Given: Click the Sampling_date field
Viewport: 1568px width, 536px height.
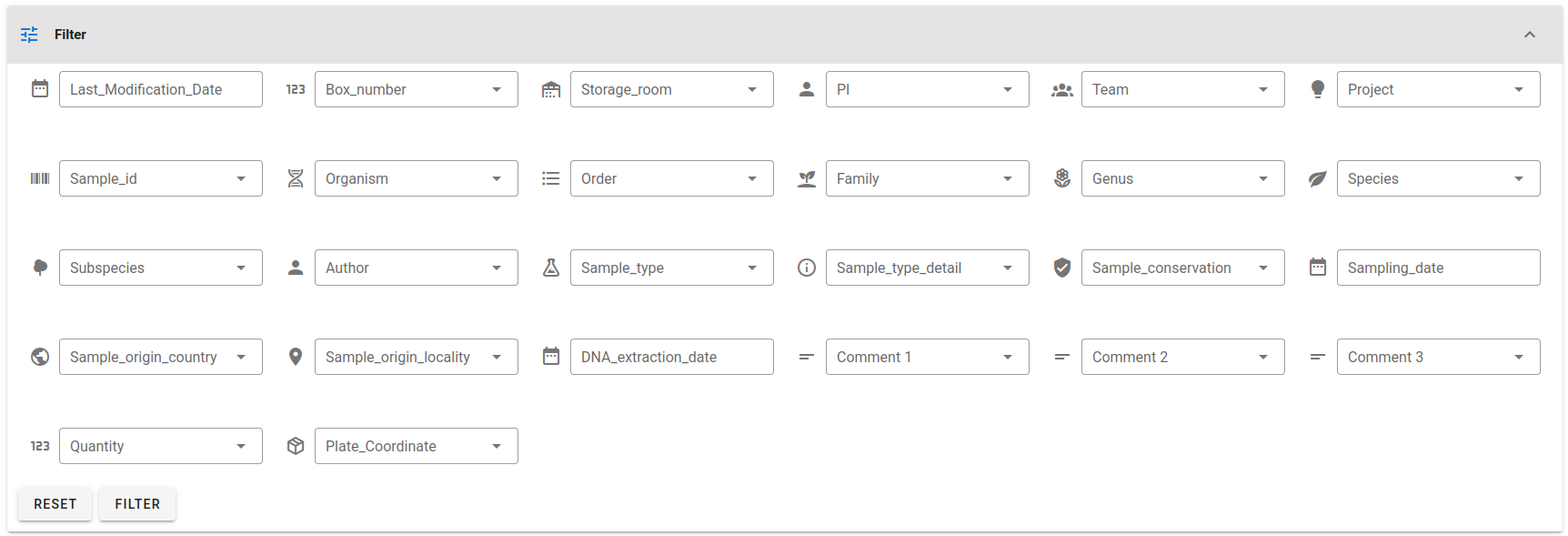Looking at the screenshot, I should [1439, 268].
